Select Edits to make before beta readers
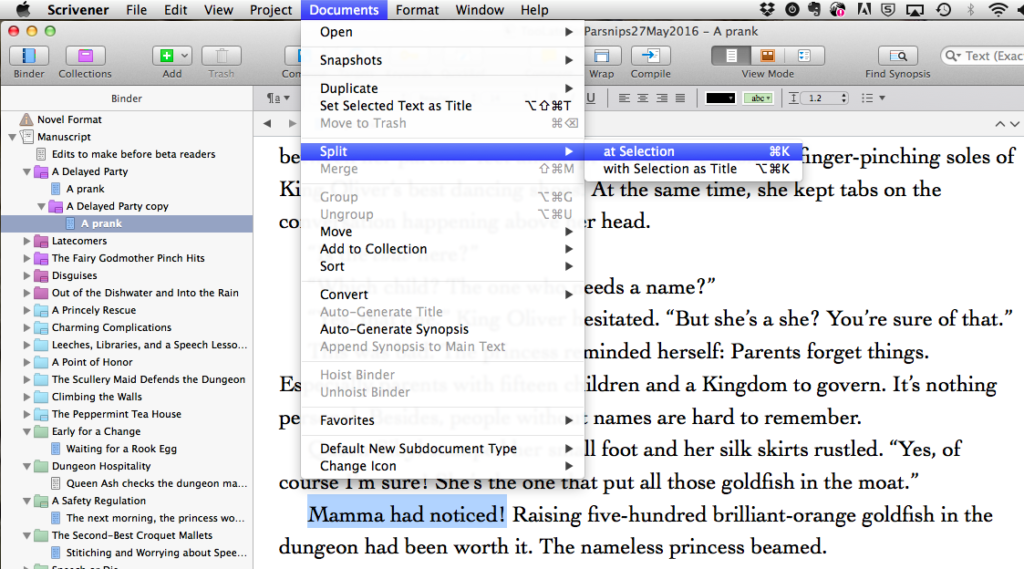 tap(133, 154)
